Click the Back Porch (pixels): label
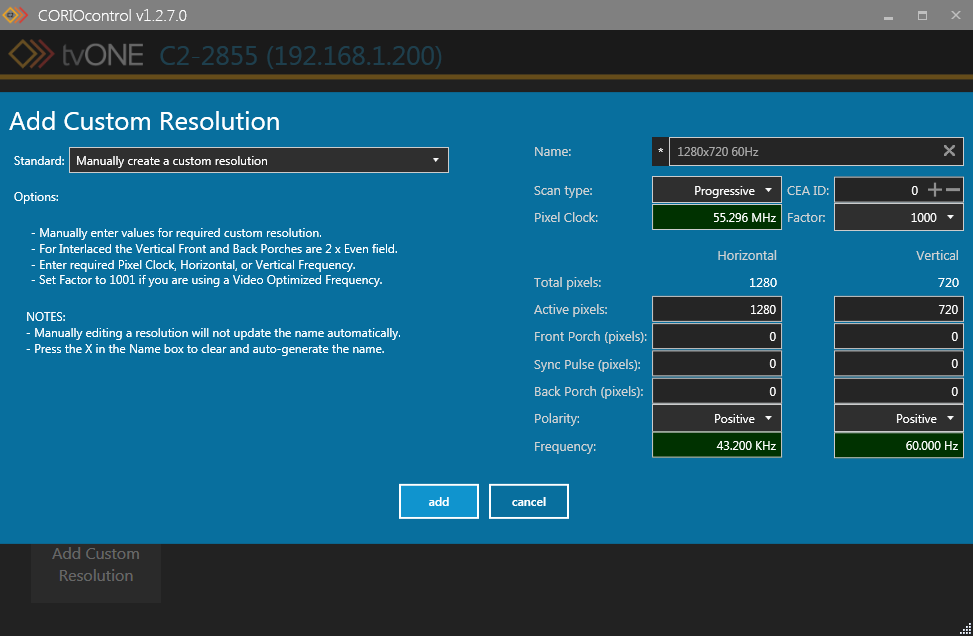Image resolution: width=973 pixels, height=636 pixels. pyautogui.click(x=588, y=392)
